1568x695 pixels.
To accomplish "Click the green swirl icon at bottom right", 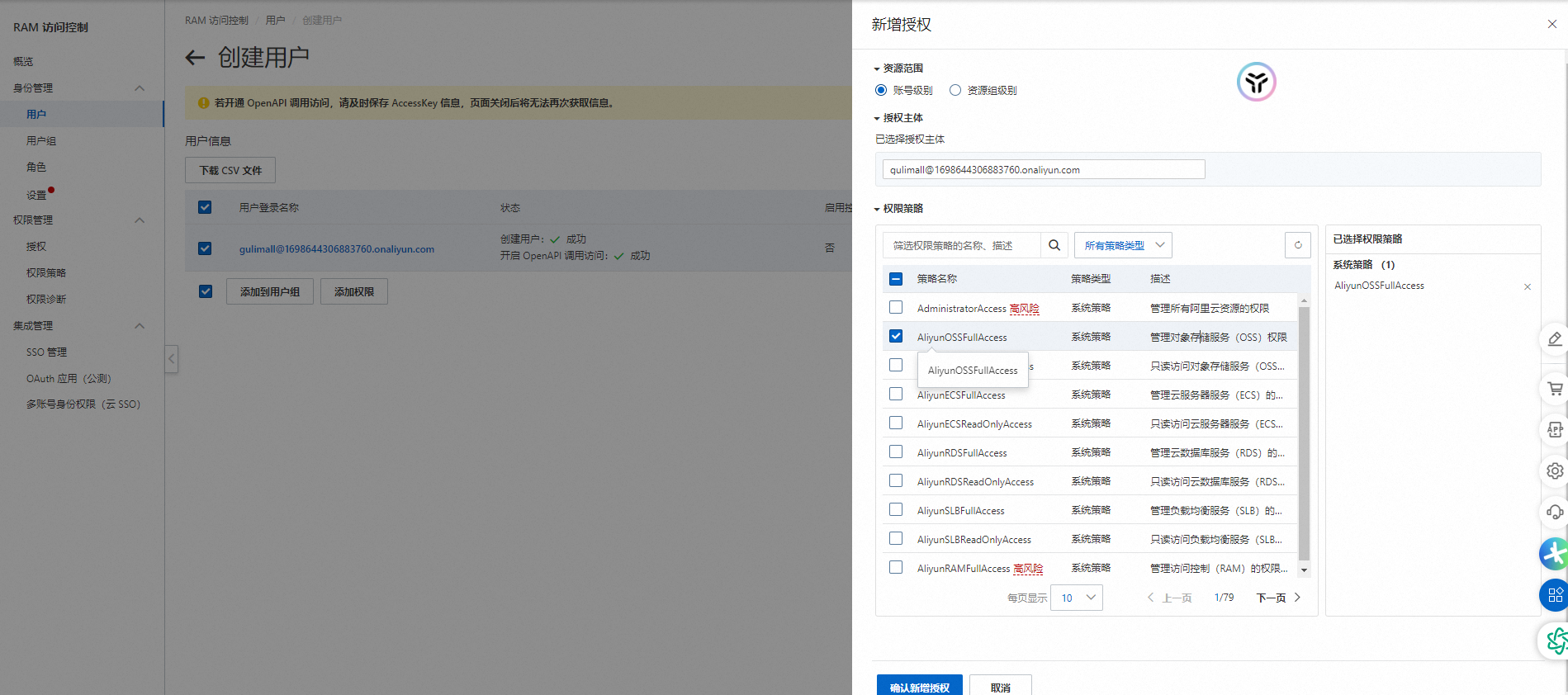I will pos(1556,641).
